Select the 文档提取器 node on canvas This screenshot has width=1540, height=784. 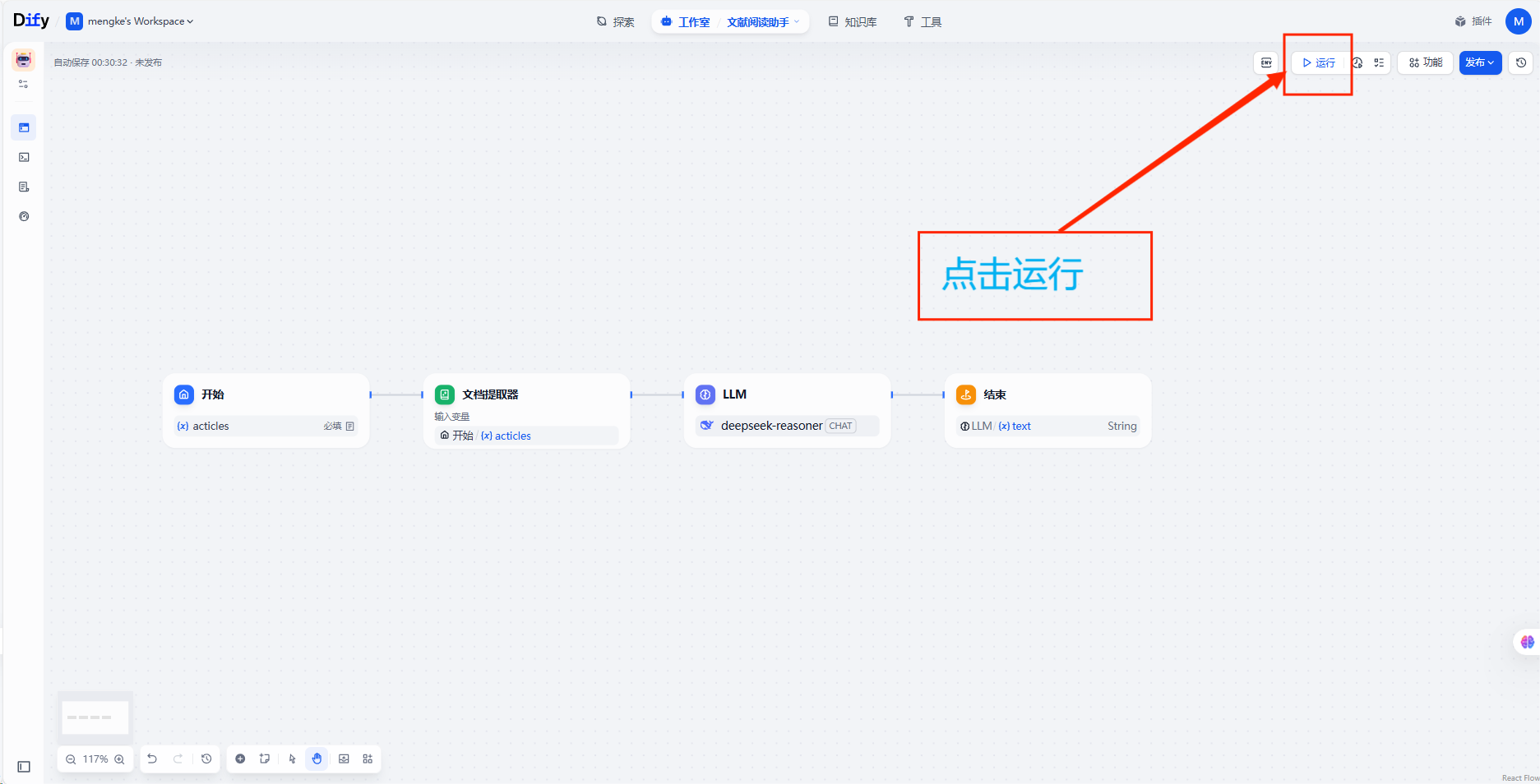click(x=526, y=394)
